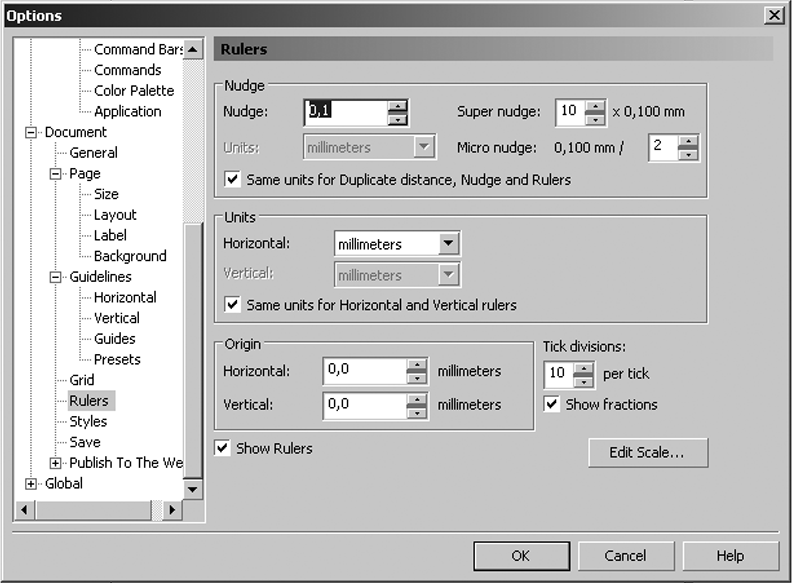Select Presets under Guidelines
The height and width of the screenshot is (583, 792).
tap(117, 360)
